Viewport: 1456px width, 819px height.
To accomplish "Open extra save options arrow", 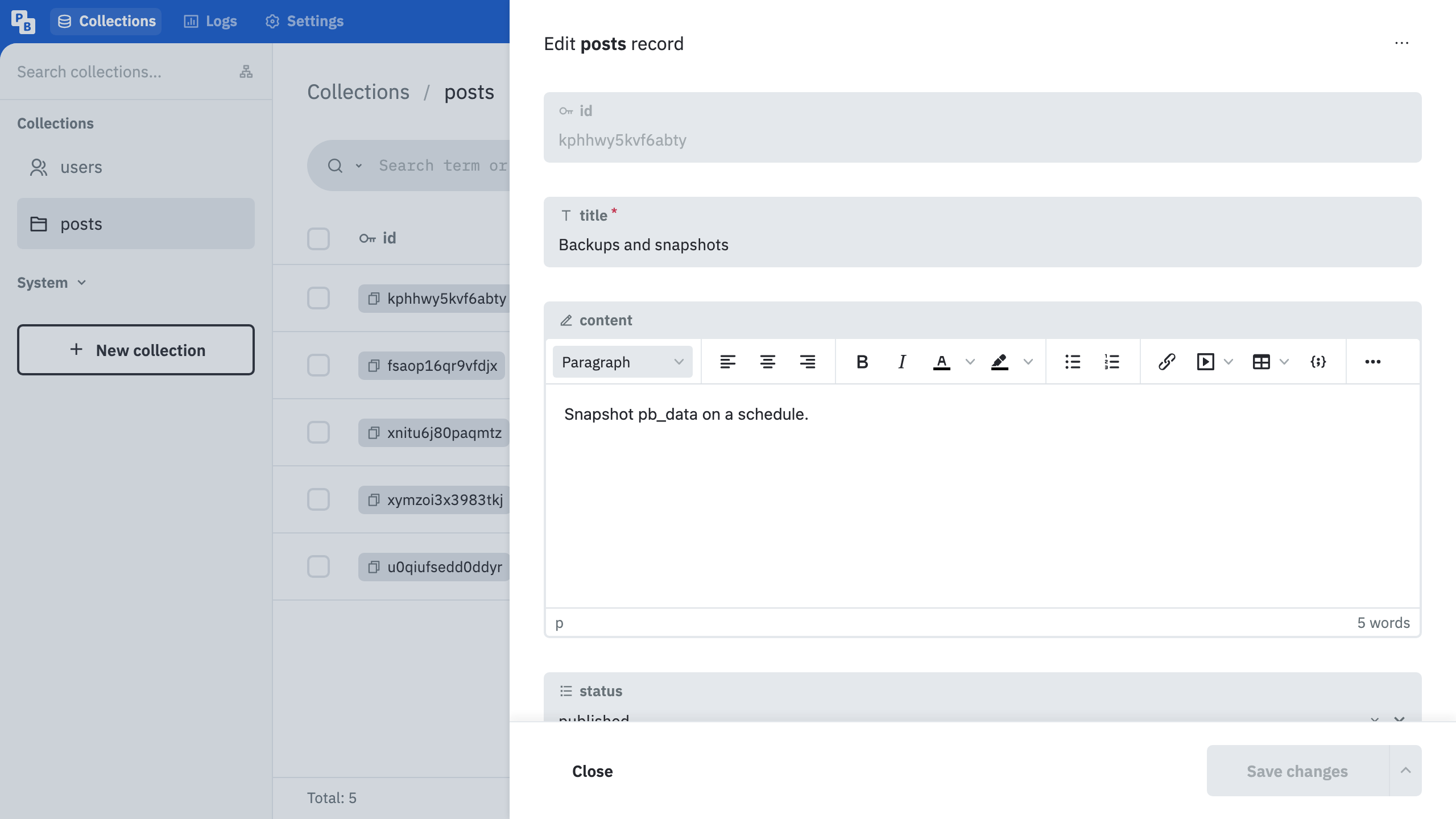I will (x=1406, y=771).
